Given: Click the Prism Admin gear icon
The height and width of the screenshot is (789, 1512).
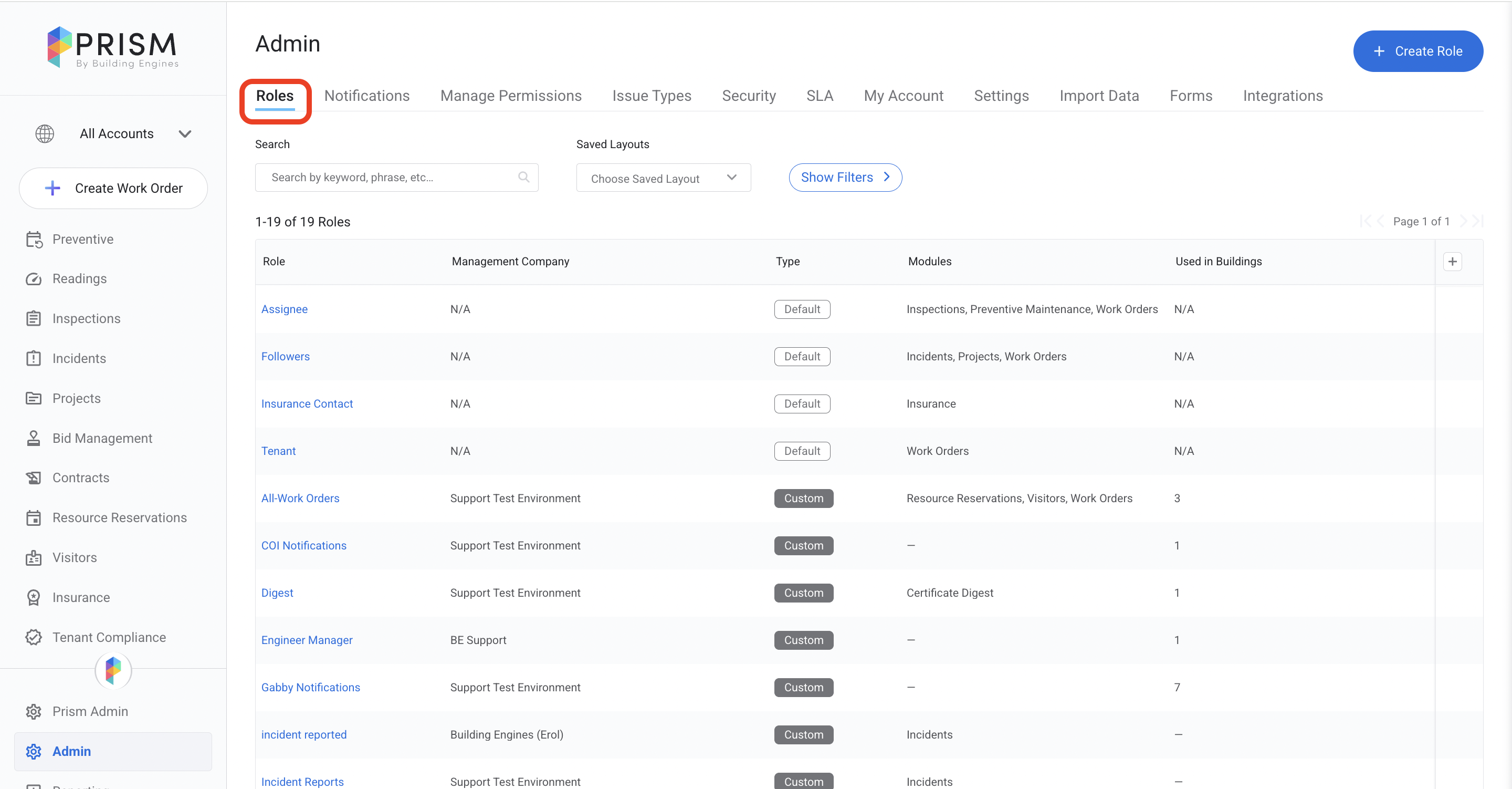Looking at the screenshot, I should [x=34, y=711].
